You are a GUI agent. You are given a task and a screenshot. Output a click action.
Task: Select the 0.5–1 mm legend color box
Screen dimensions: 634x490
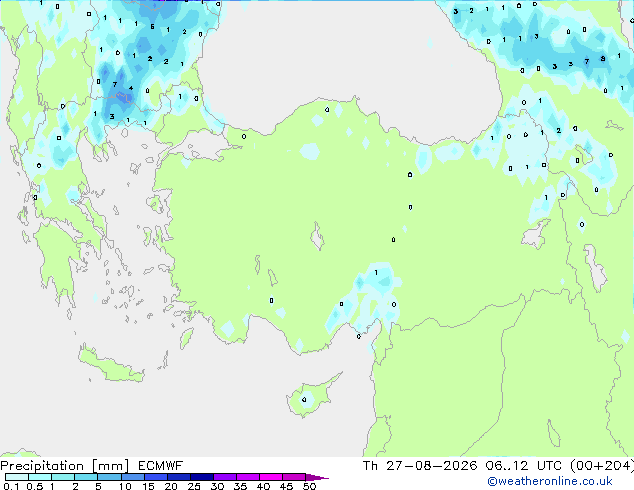pyautogui.click(x=40, y=477)
